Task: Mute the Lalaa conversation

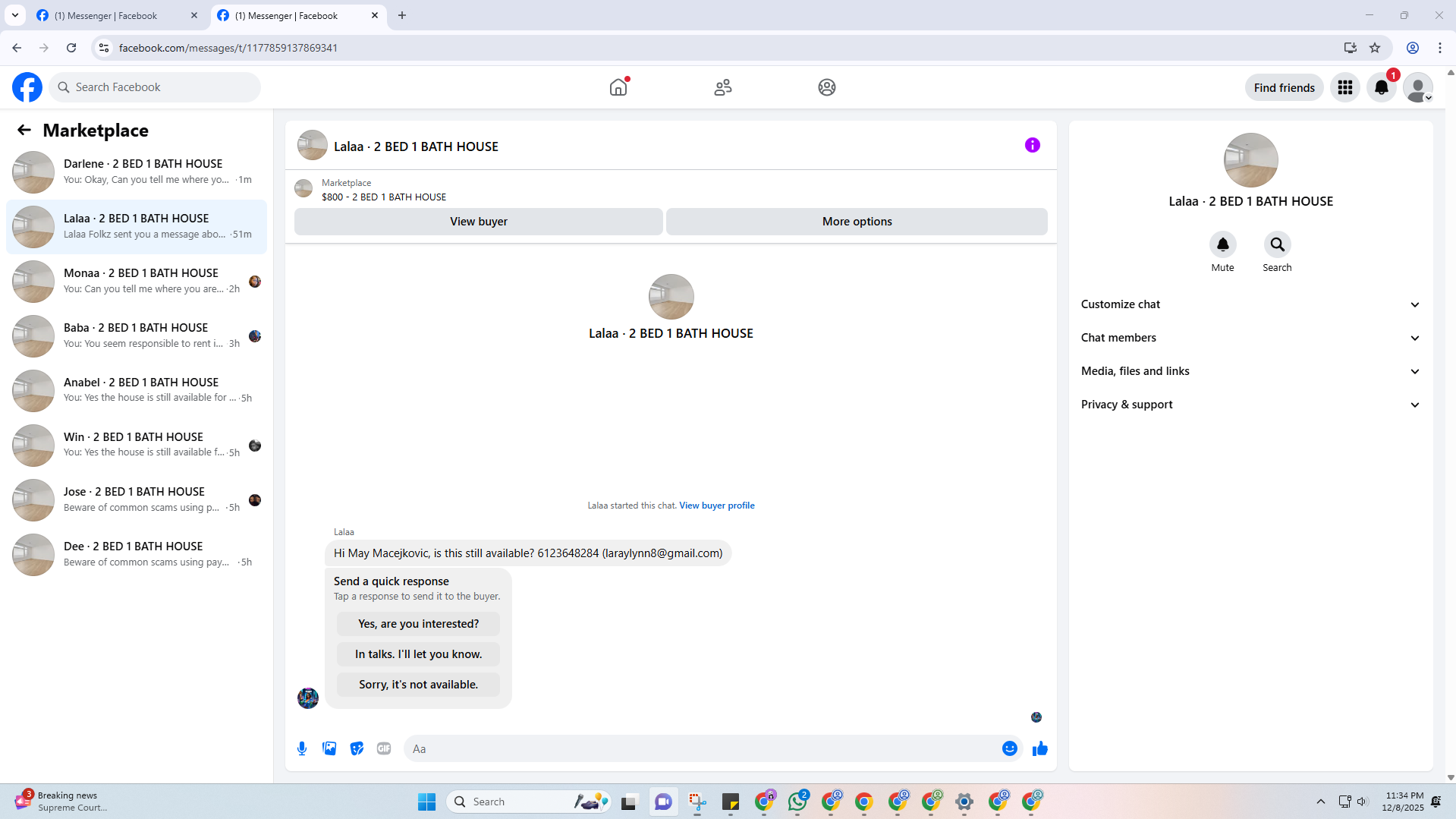Action: (1223, 244)
